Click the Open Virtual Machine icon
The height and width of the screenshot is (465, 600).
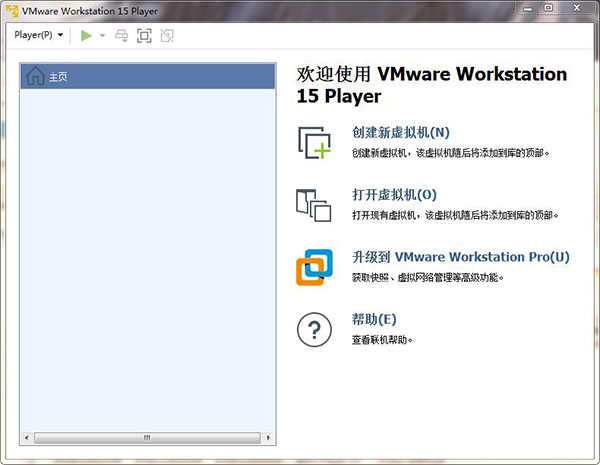314,204
